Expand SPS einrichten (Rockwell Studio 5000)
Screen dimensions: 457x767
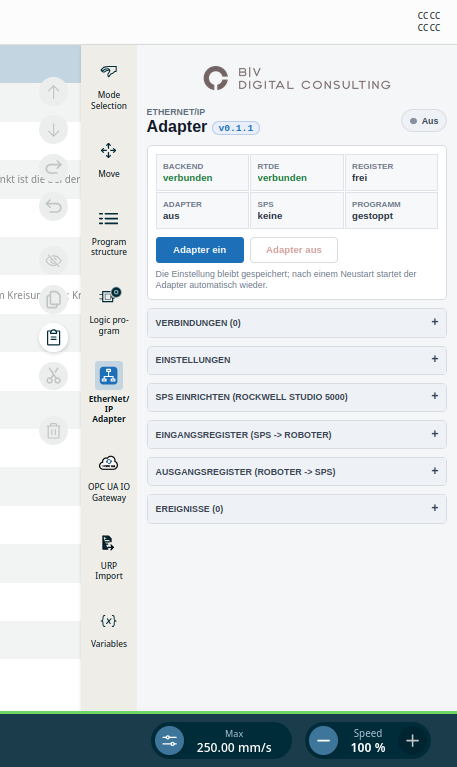(x=297, y=397)
